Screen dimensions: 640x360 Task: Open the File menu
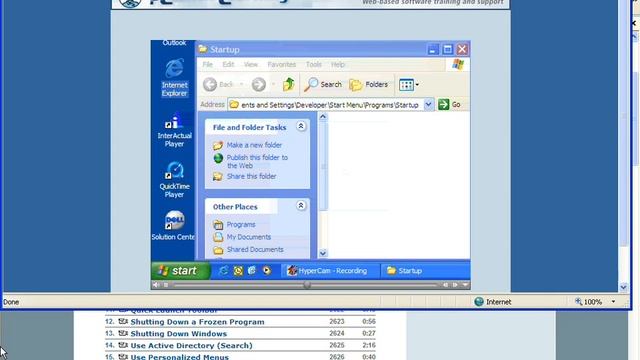click(207, 64)
